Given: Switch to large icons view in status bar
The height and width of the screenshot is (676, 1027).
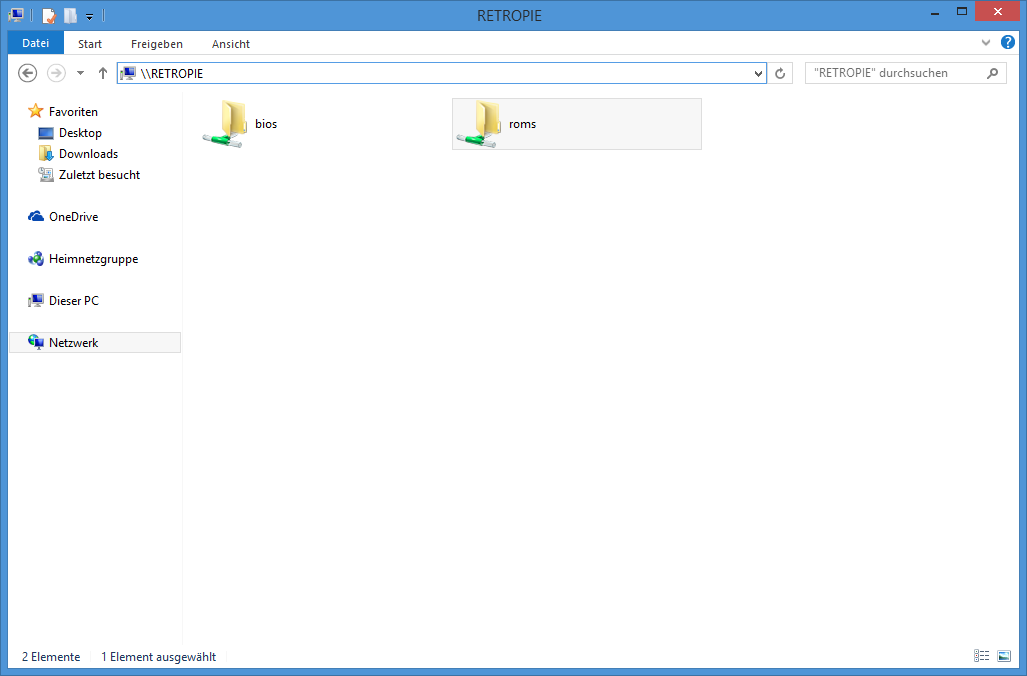Looking at the screenshot, I should coord(1004,656).
